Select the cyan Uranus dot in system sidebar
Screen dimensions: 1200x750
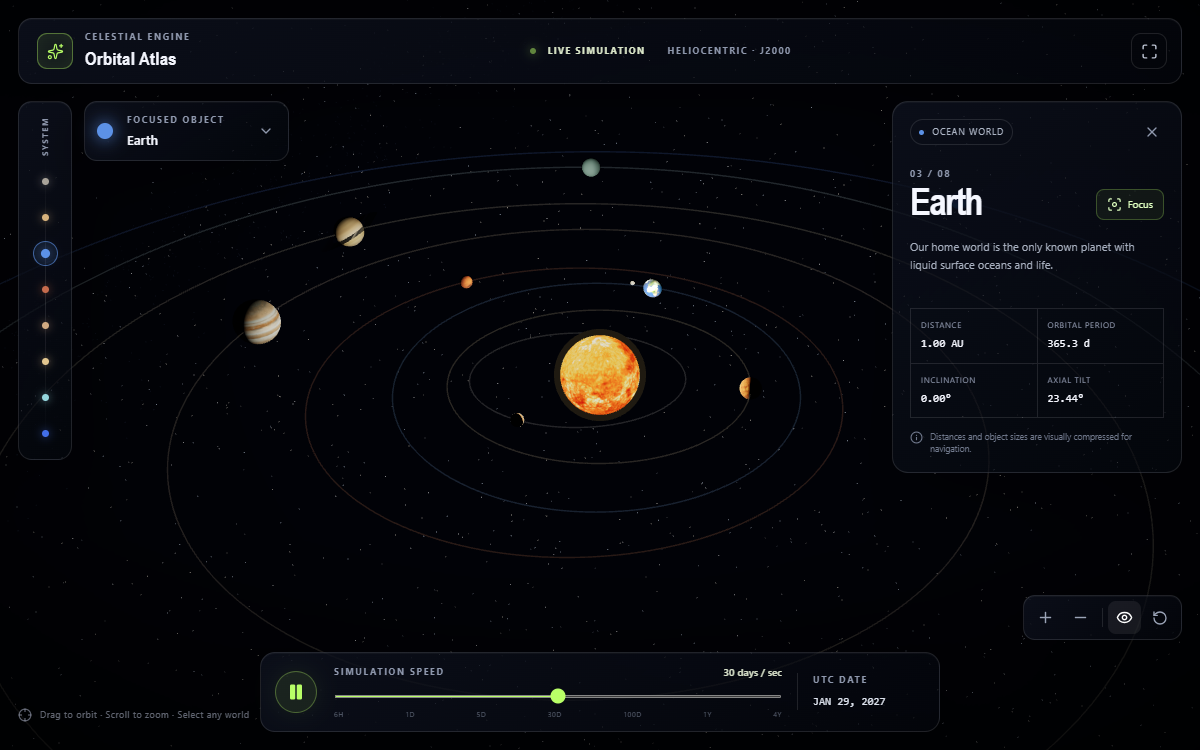tap(45, 398)
